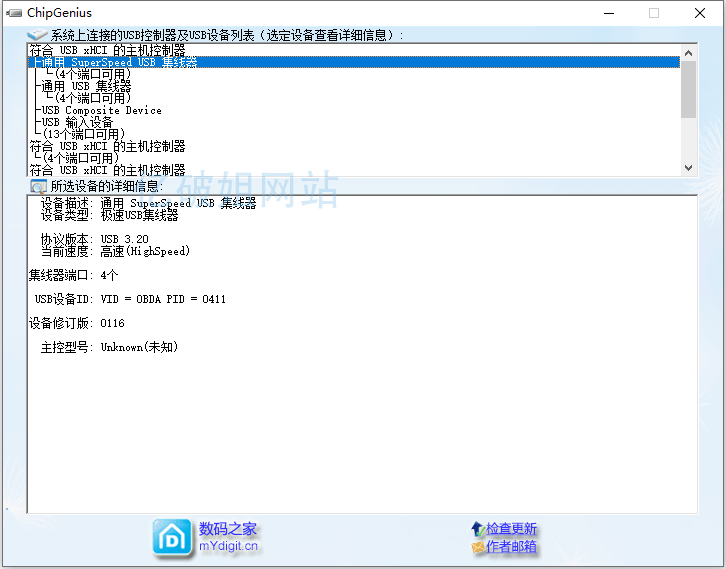
Task: Click the VID = 0BDA PID = 0411 text
Action: [x=163, y=299]
